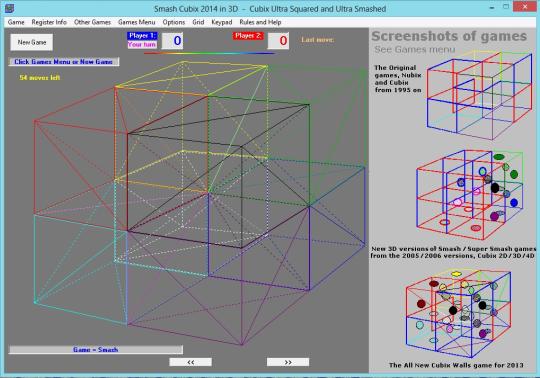
Task: Open the Rules and Help menu
Action: pyautogui.click(x=260, y=22)
